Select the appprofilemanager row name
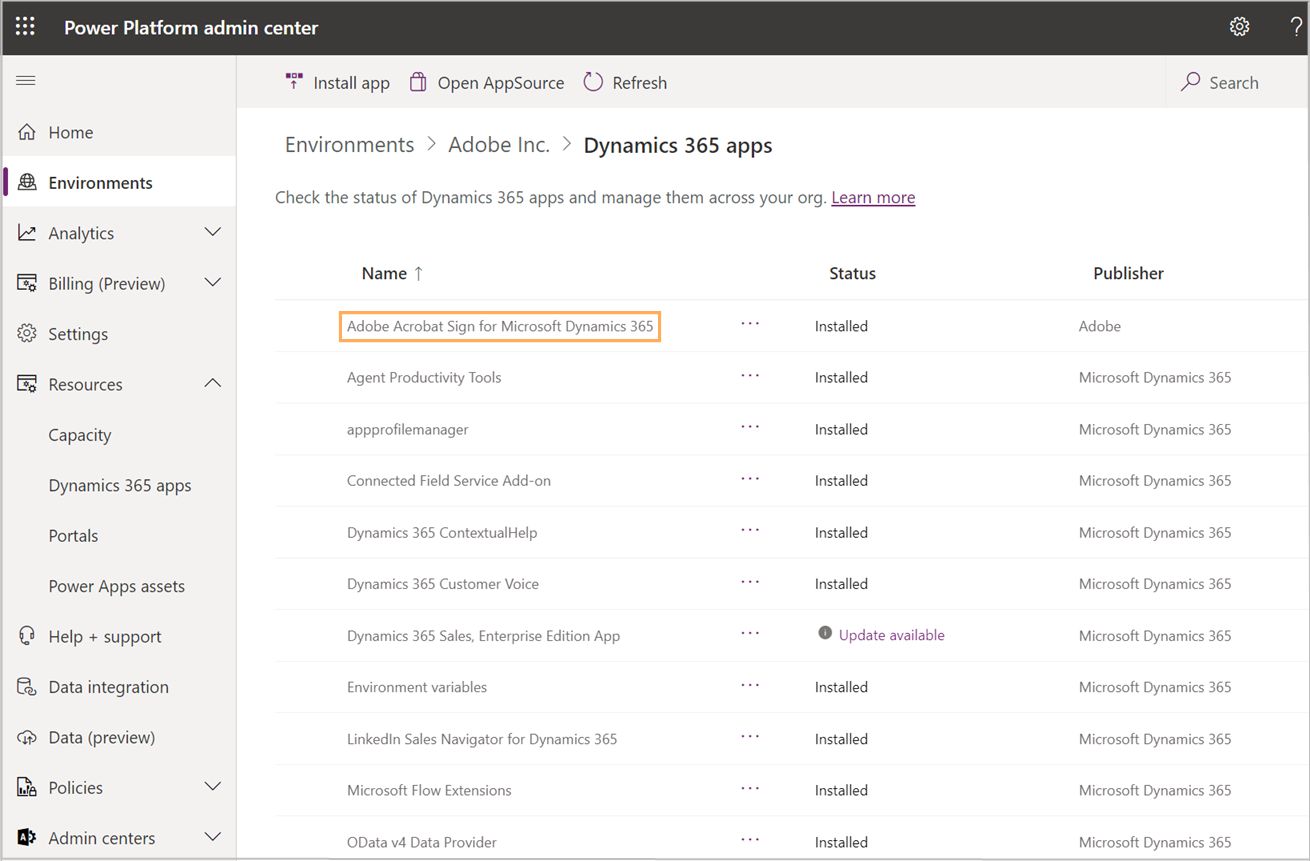 point(408,429)
